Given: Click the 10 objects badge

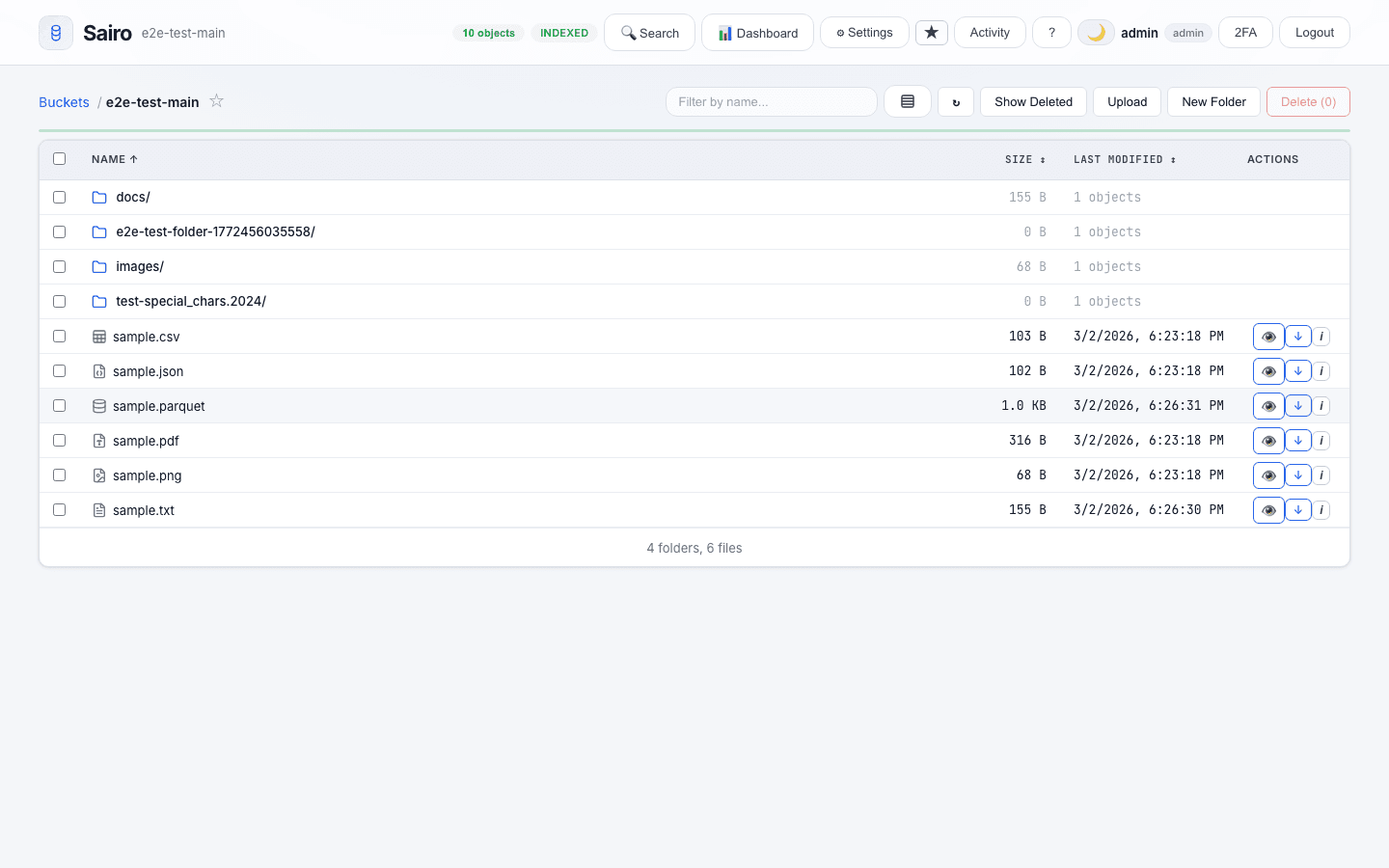Looking at the screenshot, I should click(488, 33).
